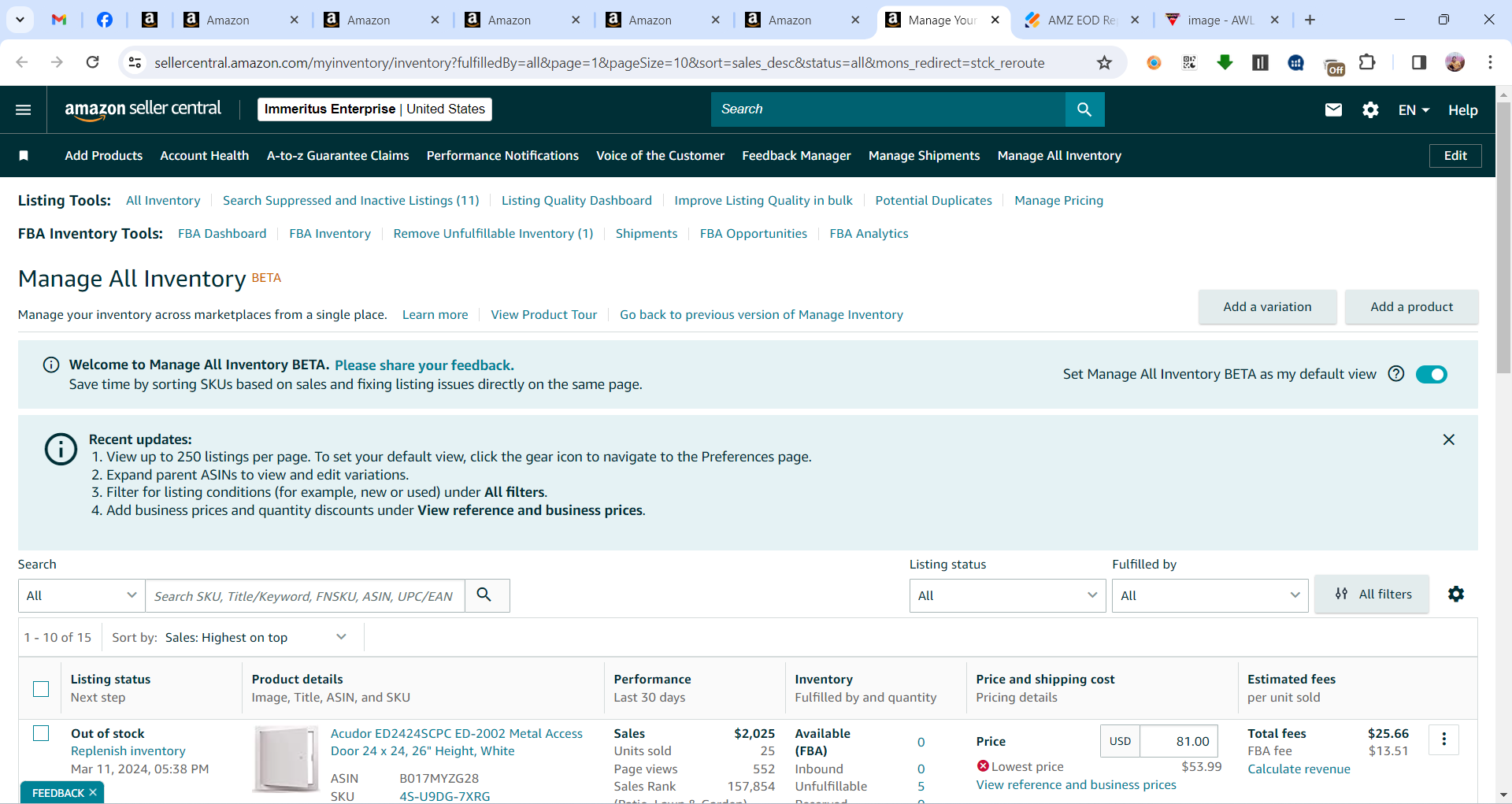Close the Recent updates banner

[x=1448, y=439]
